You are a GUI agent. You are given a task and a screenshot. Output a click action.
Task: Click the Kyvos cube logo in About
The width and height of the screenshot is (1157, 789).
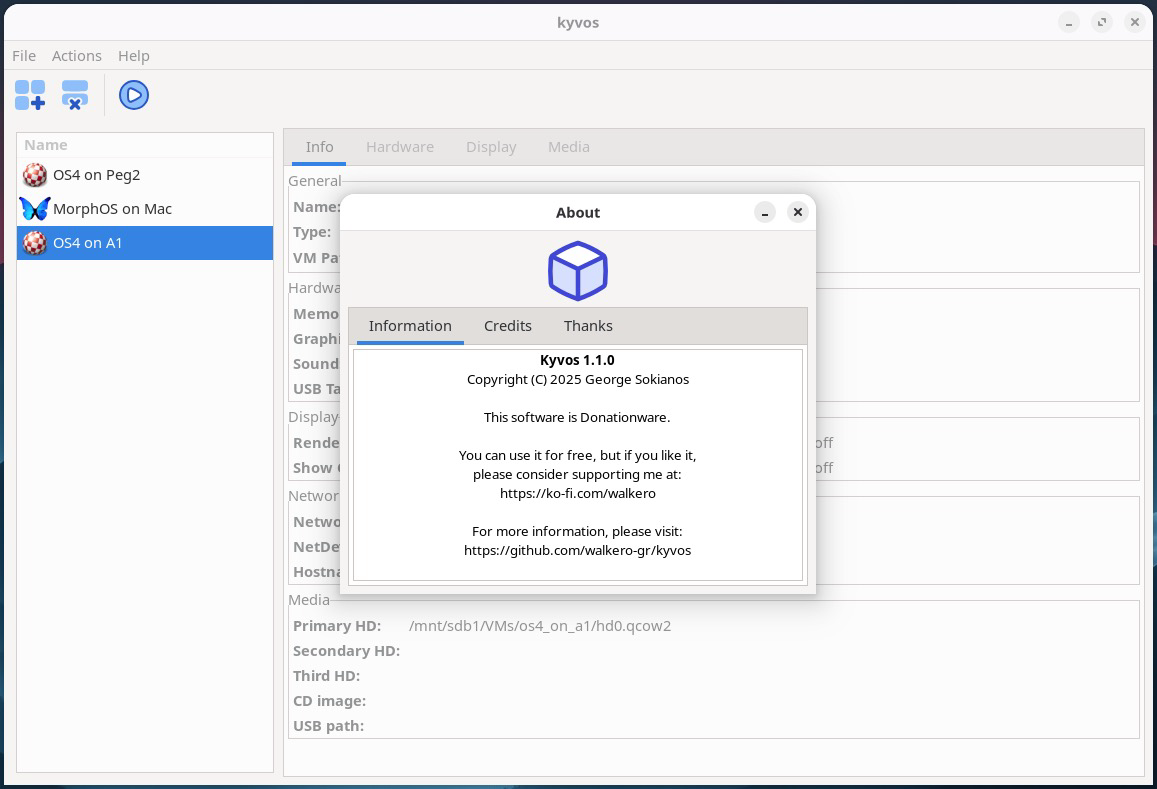pyautogui.click(x=578, y=271)
